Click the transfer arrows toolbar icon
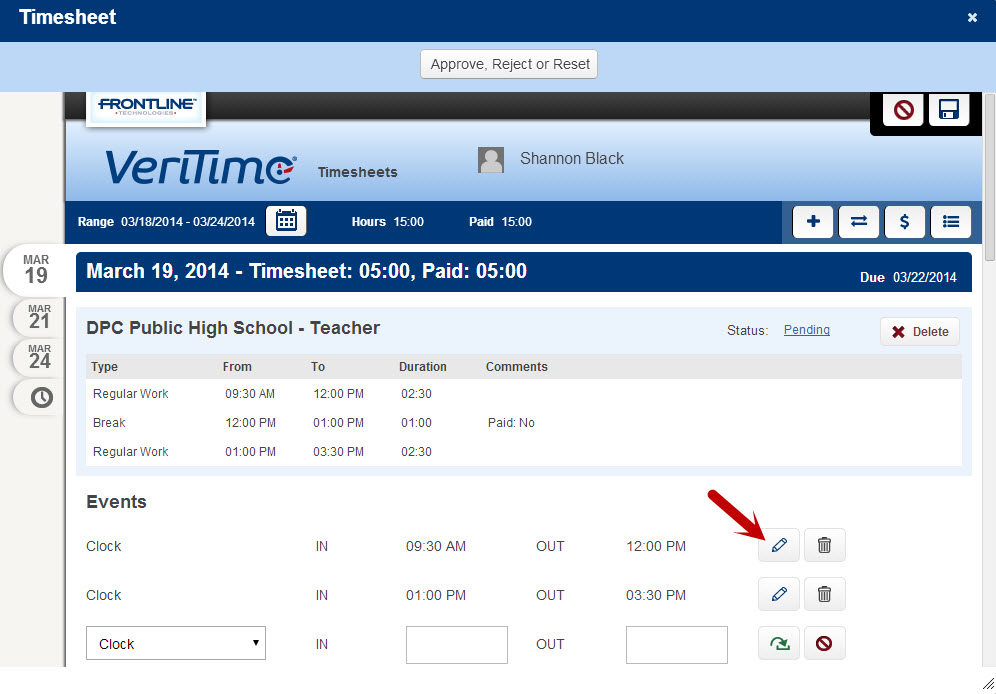The width and height of the screenshot is (996, 694). (x=859, y=221)
